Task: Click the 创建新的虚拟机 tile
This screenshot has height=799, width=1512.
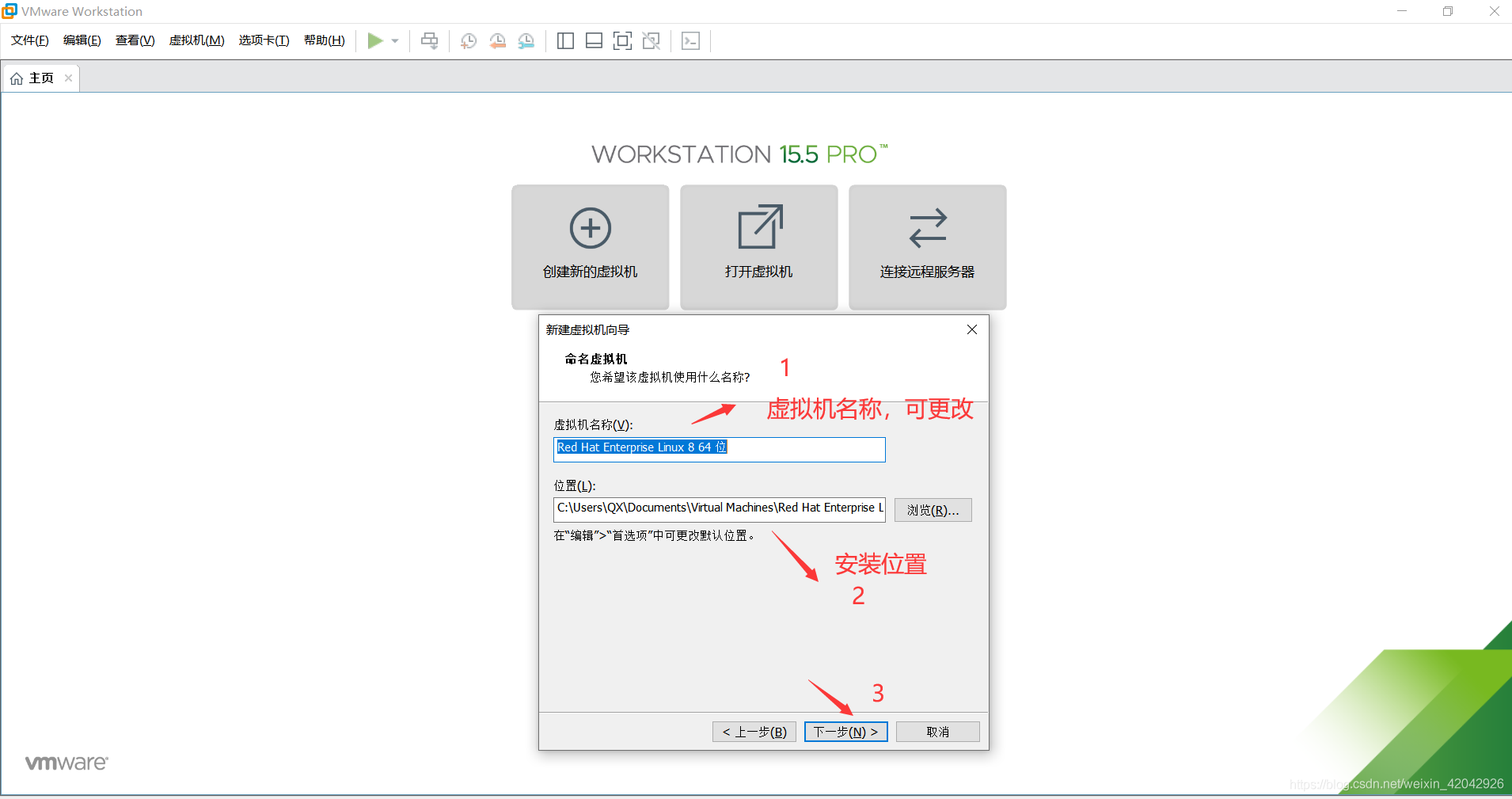Action: pos(591,247)
